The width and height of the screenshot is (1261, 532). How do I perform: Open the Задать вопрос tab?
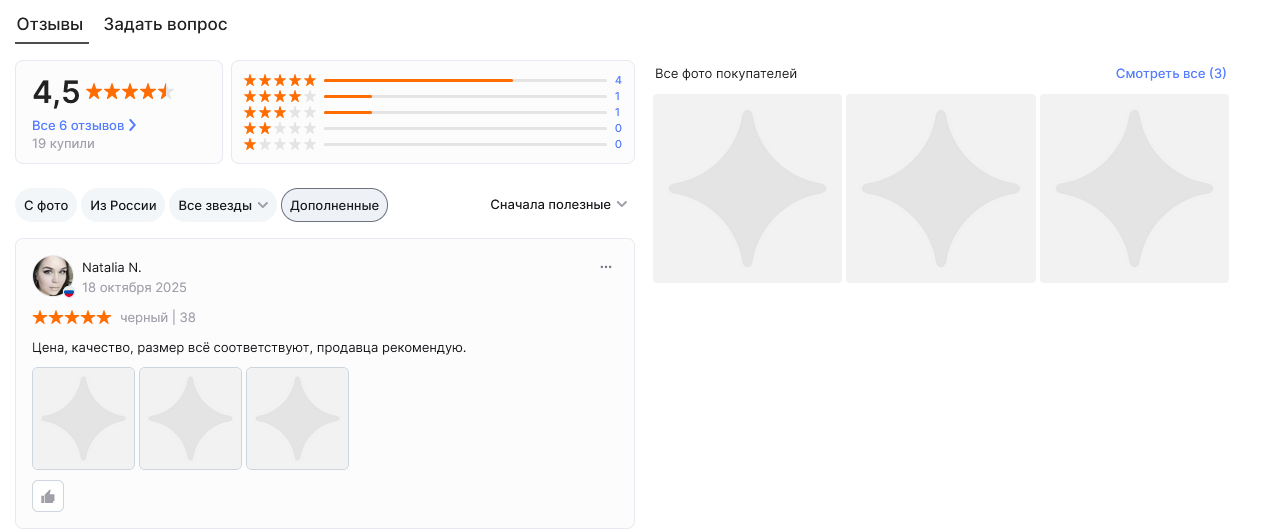click(x=165, y=24)
